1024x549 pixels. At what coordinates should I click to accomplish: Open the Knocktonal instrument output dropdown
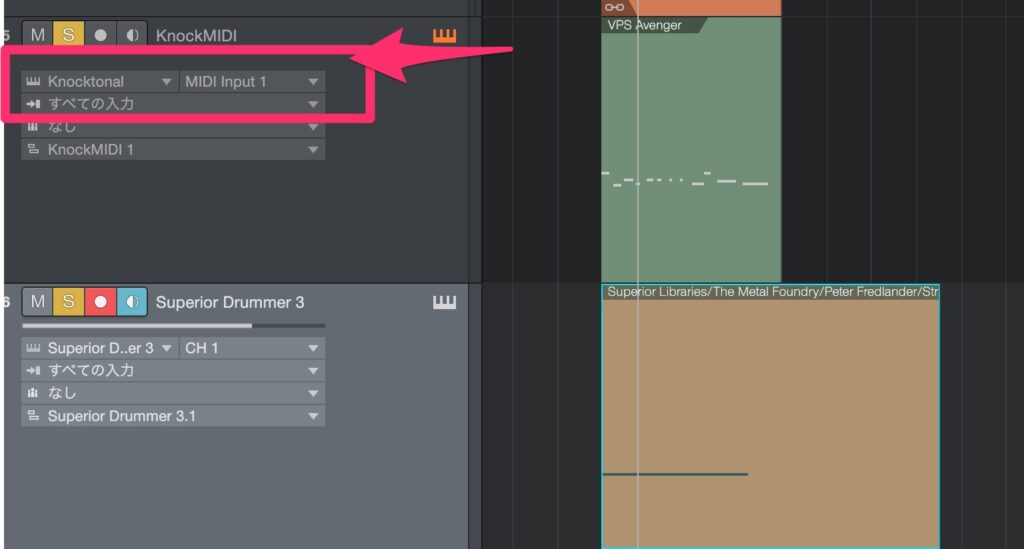point(100,81)
